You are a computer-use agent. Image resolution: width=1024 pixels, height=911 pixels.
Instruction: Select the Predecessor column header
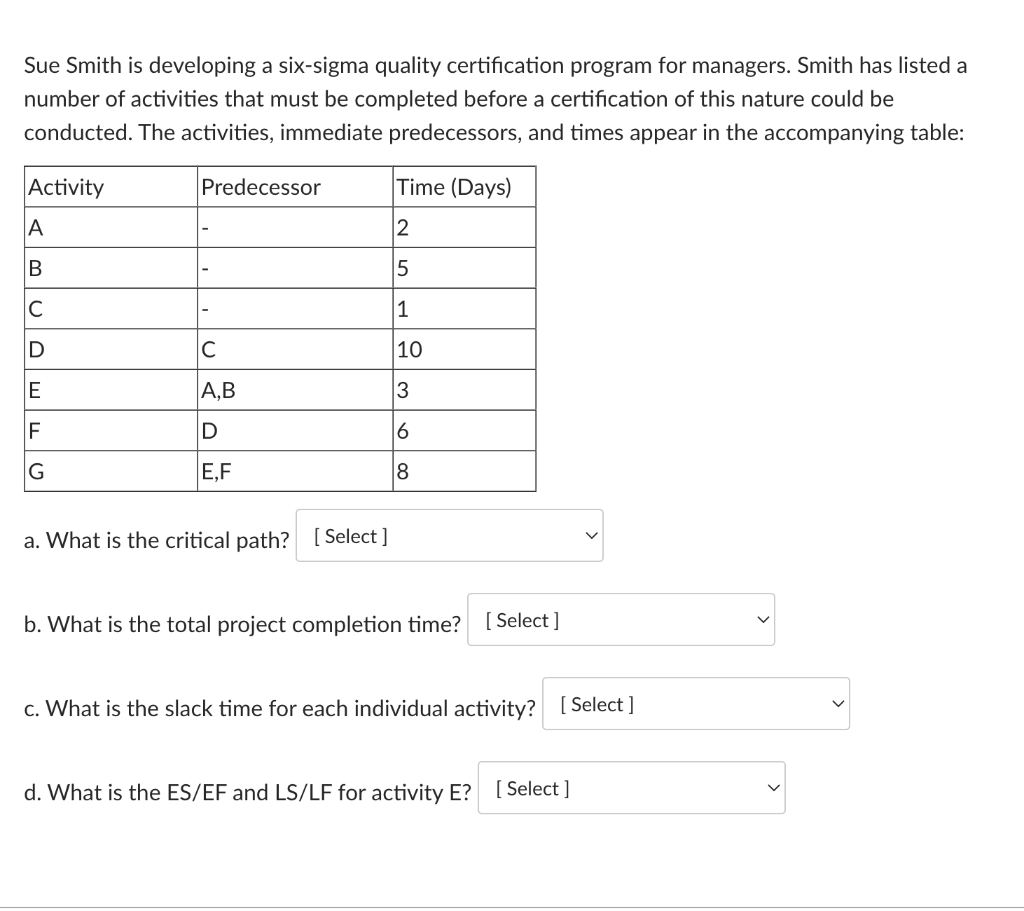pyautogui.click(x=261, y=187)
